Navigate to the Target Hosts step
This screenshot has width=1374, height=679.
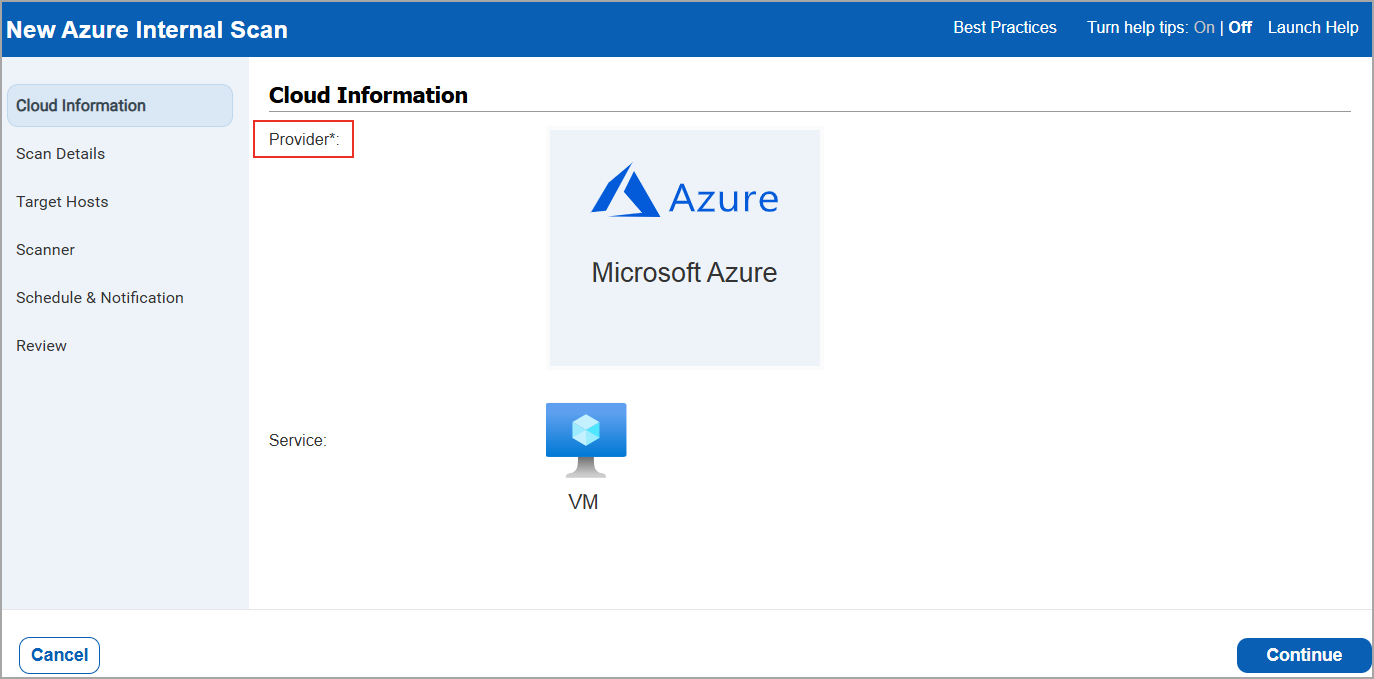[62, 201]
